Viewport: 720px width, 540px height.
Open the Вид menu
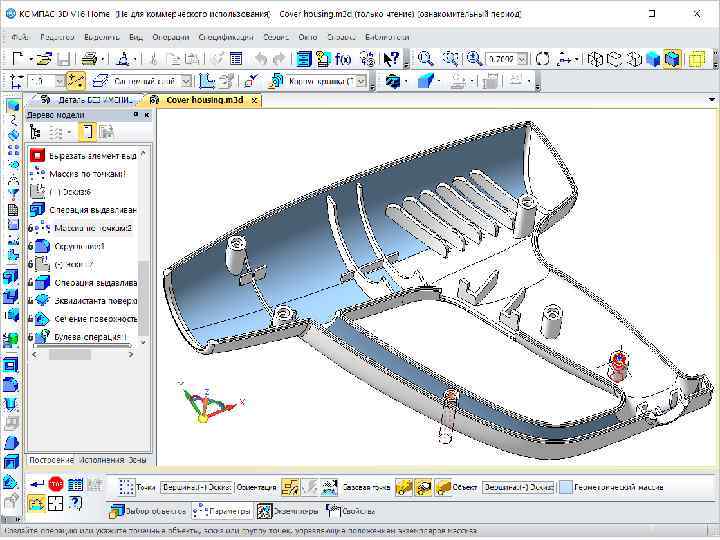[x=136, y=37]
